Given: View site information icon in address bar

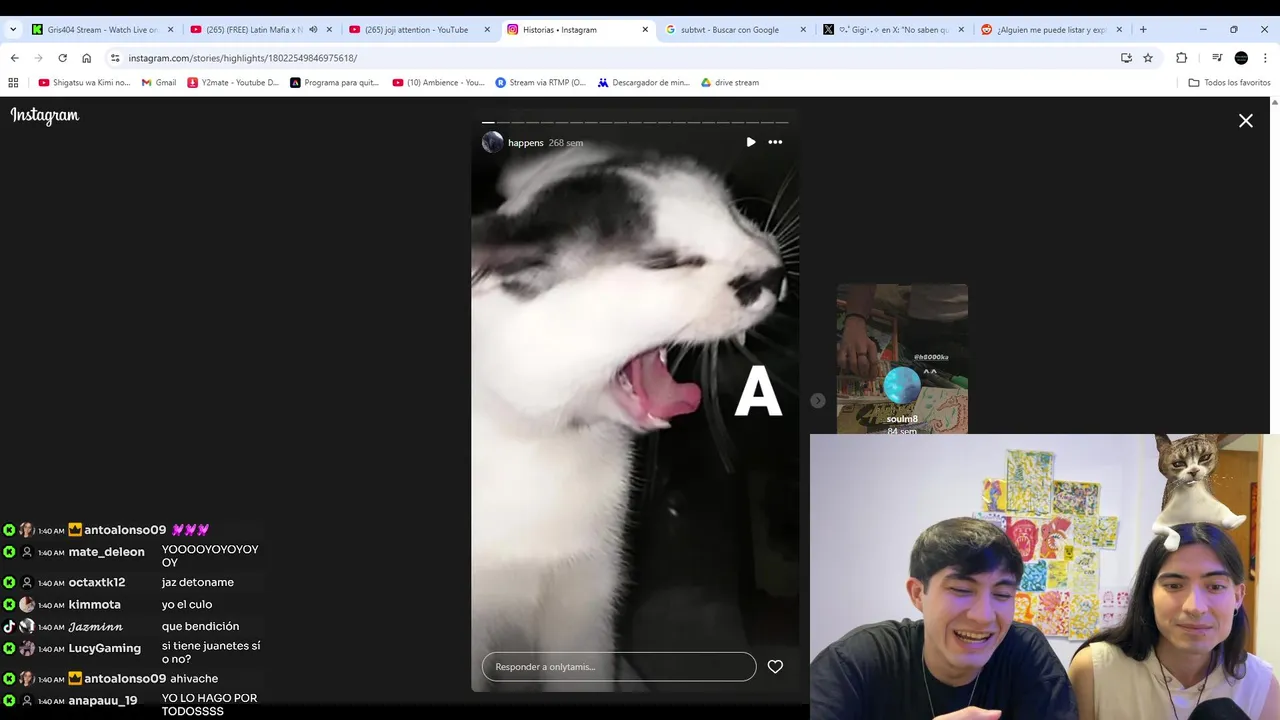Looking at the screenshot, I should click(115, 58).
